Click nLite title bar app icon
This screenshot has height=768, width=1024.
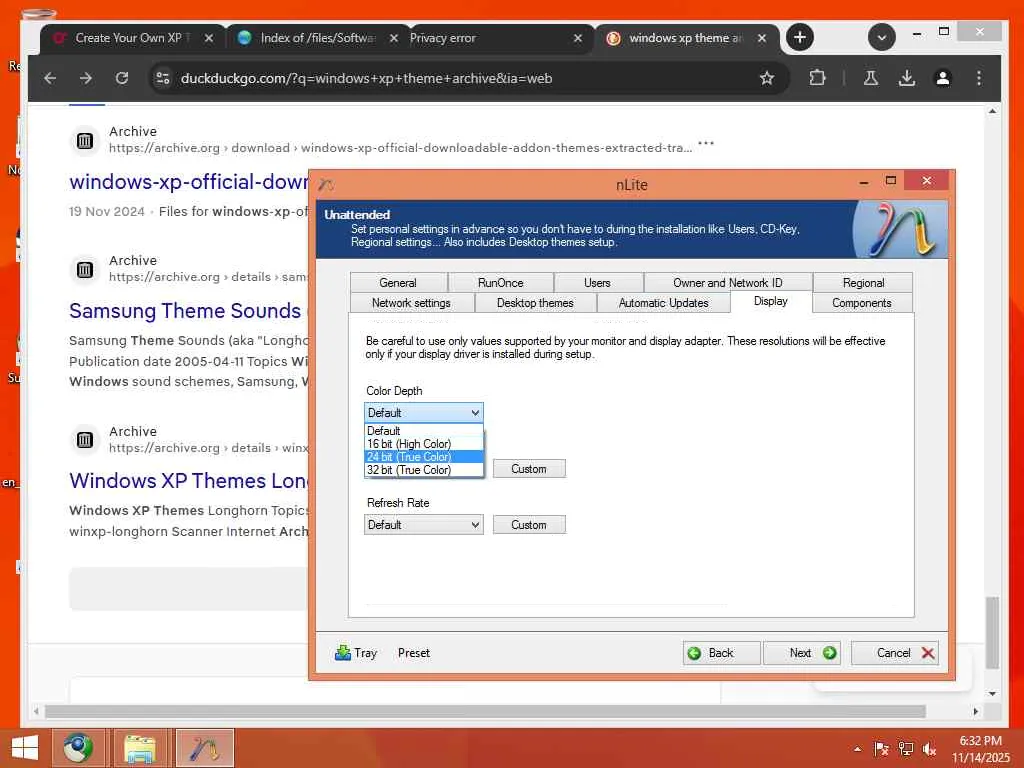click(x=327, y=185)
